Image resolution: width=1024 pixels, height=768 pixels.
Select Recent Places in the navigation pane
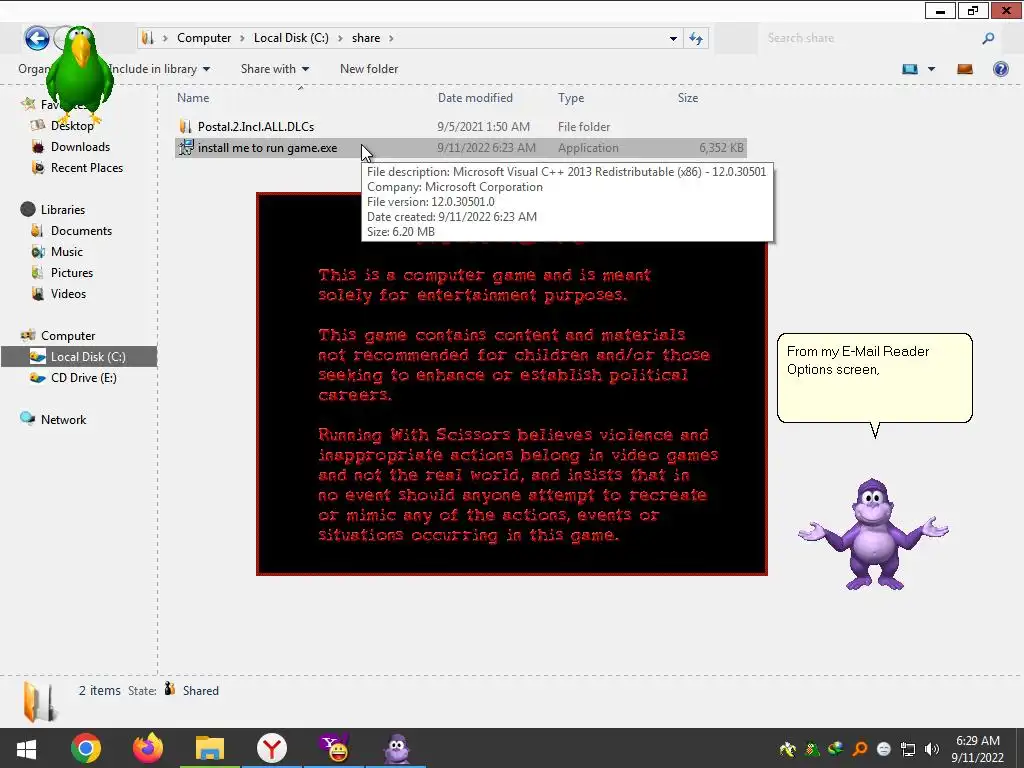coord(87,168)
